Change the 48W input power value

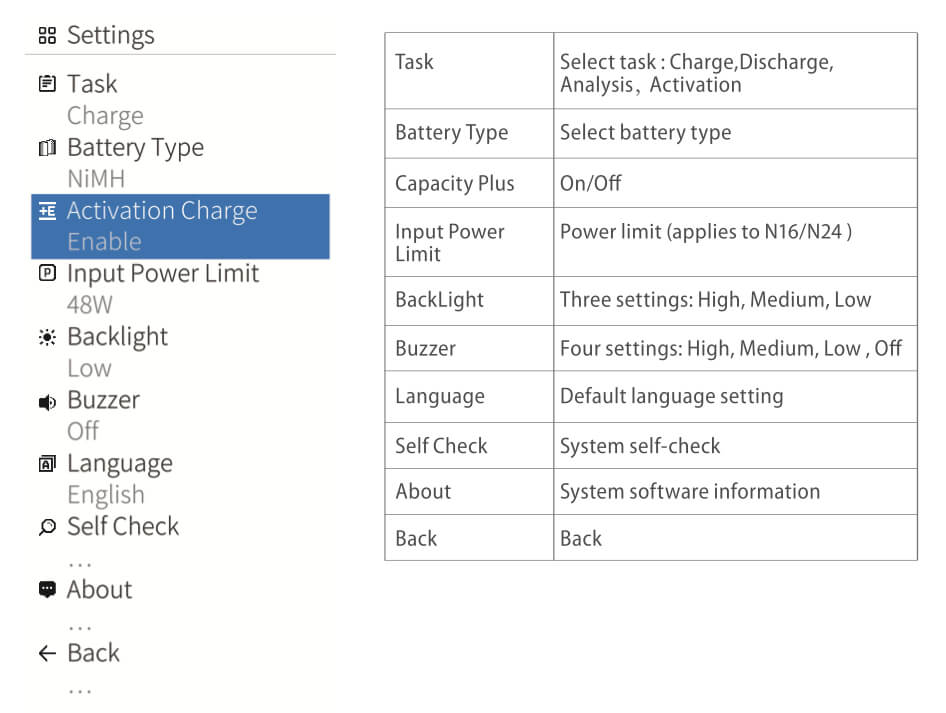coord(90,305)
